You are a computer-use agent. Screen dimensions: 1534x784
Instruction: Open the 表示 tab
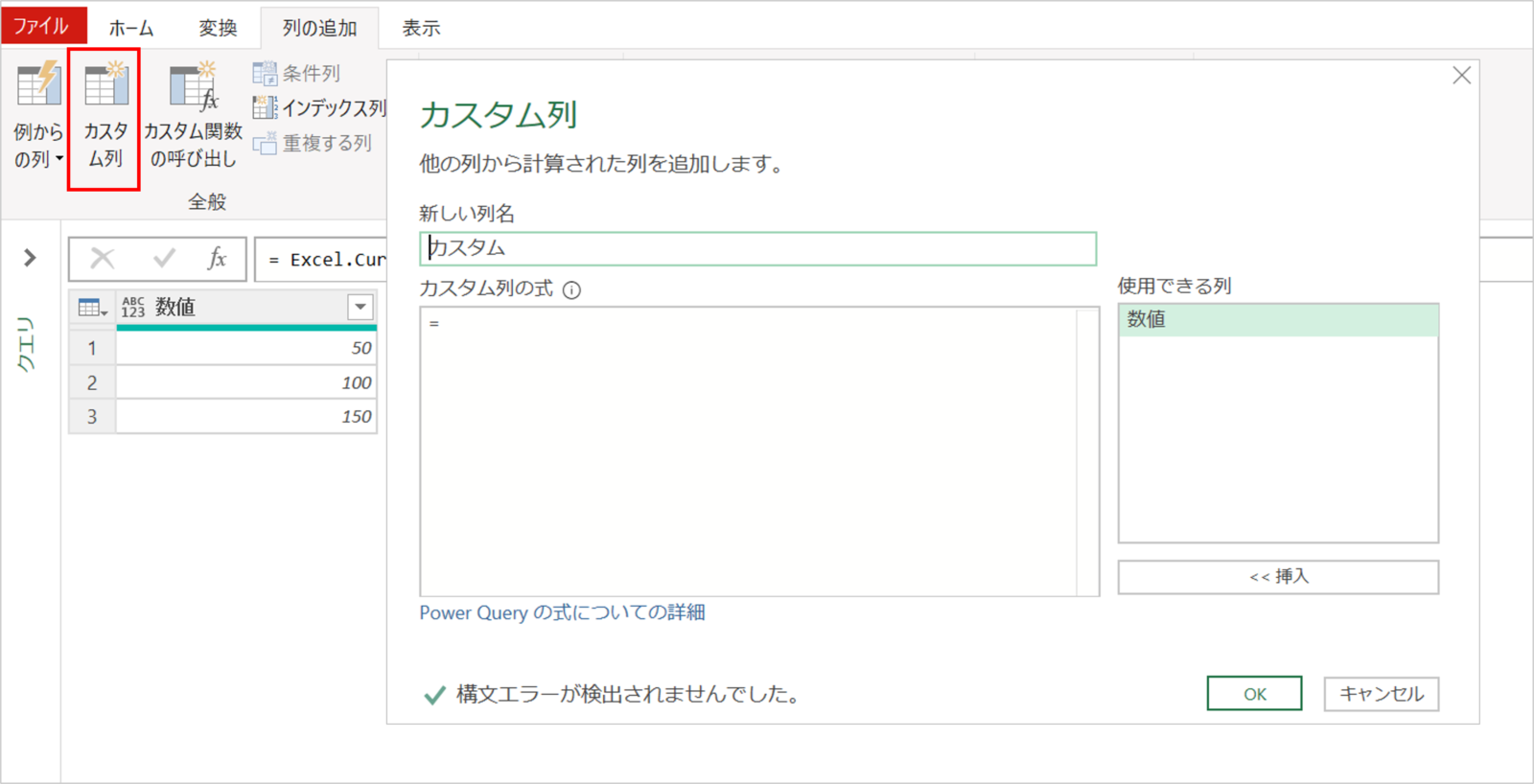click(421, 28)
